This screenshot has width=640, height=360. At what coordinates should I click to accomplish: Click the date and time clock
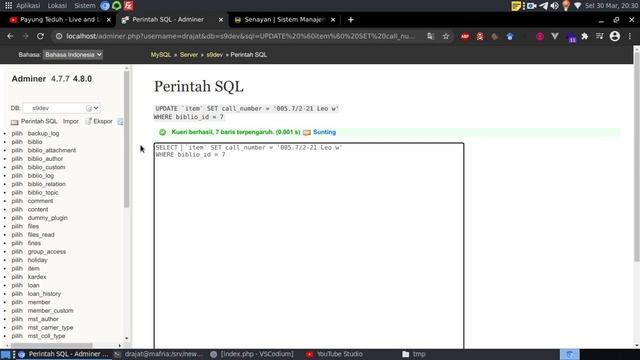[611, 5]
